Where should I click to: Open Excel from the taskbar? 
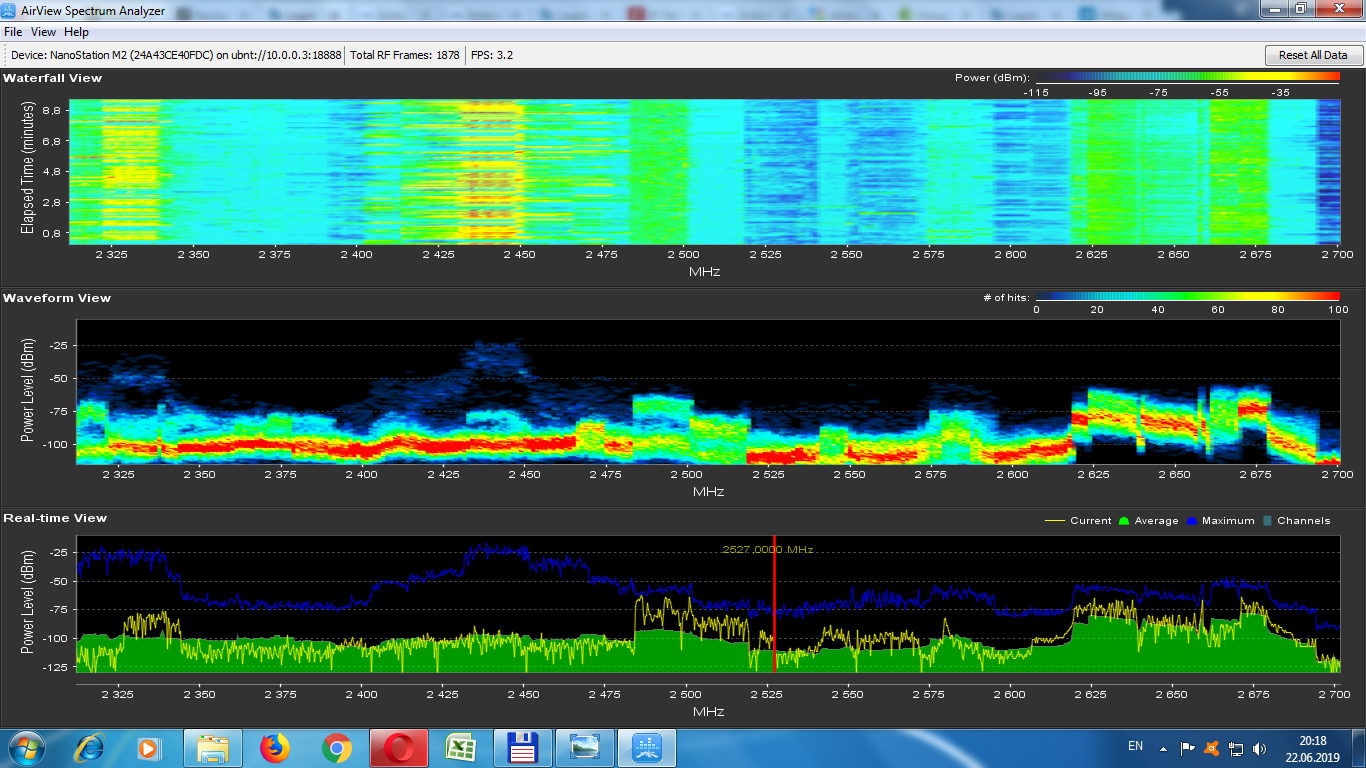(x=460, y=747)
